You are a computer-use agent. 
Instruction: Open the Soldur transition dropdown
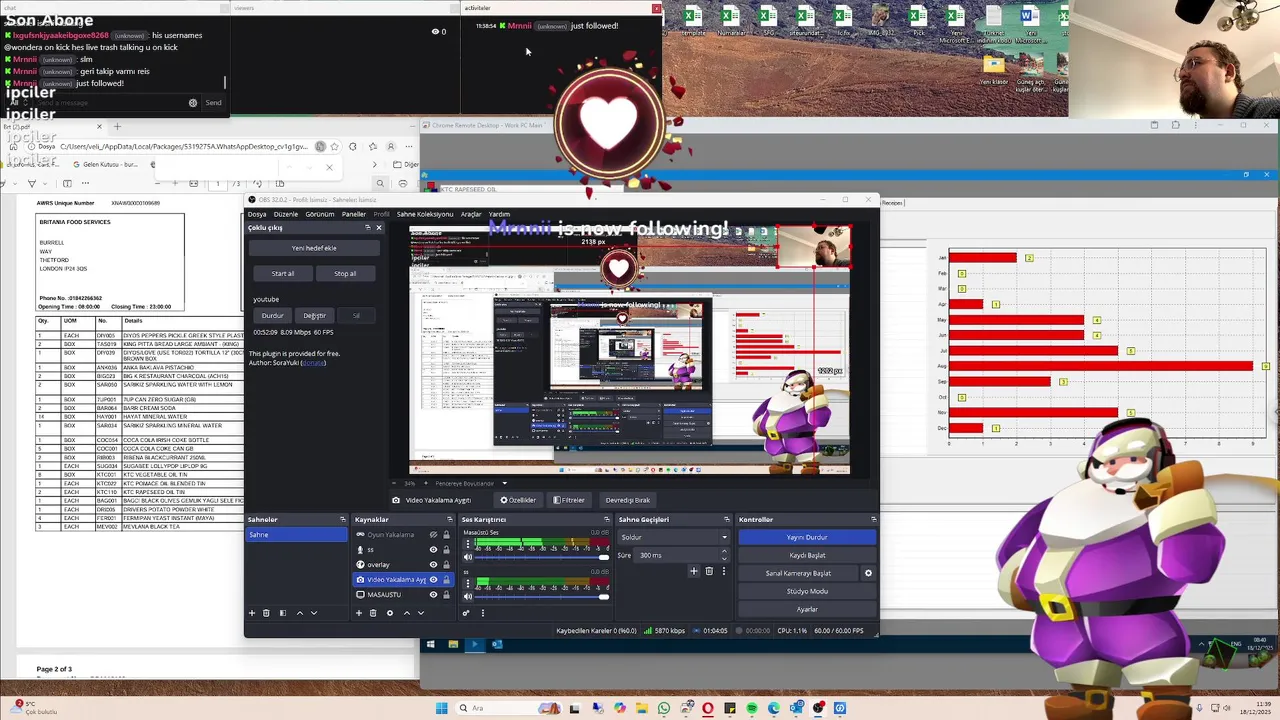[673, 537]
